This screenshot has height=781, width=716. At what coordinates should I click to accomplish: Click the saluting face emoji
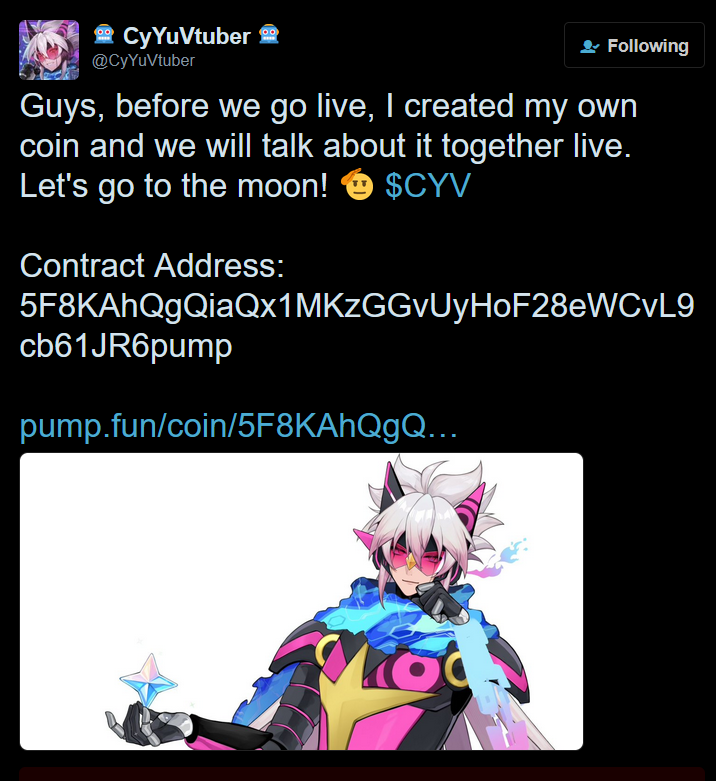click(357, 185)
